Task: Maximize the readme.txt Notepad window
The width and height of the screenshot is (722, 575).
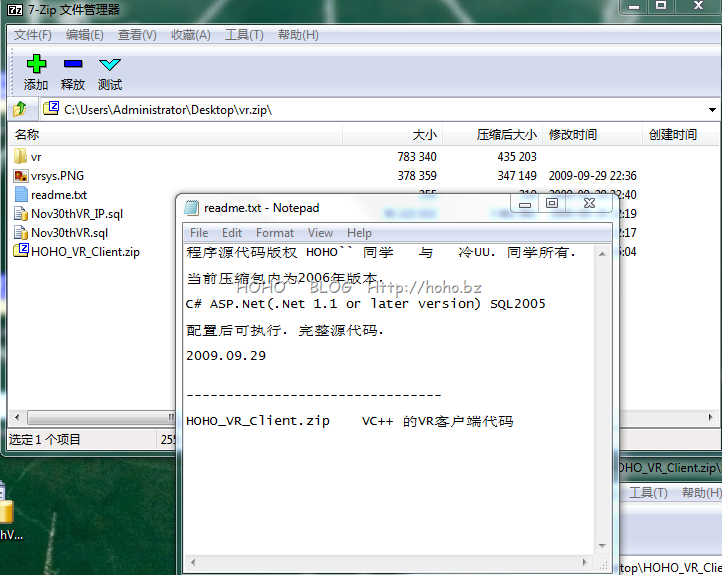Action: pos(552,203)
